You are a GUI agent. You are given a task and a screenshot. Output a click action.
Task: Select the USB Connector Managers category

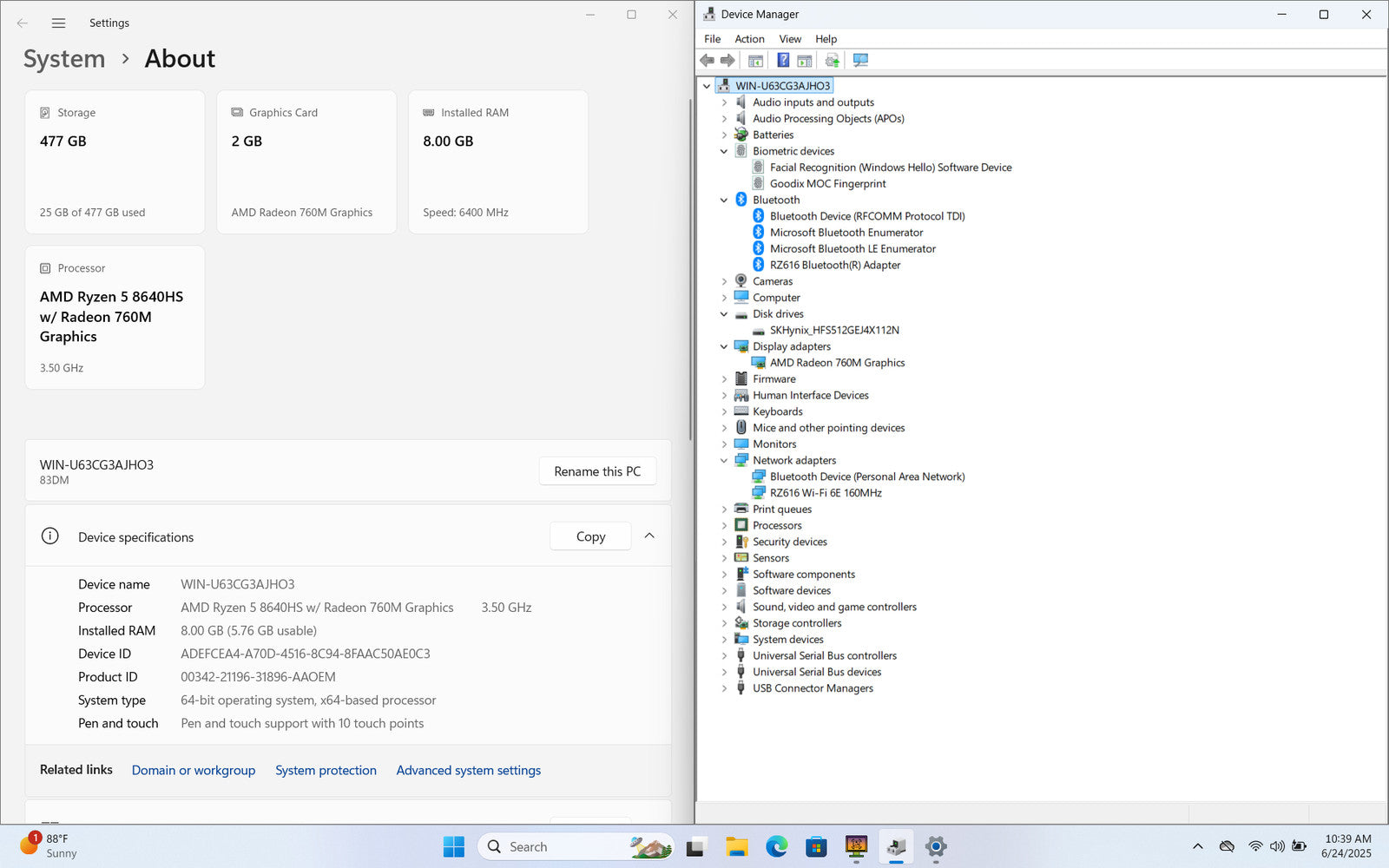click(813, 689)
